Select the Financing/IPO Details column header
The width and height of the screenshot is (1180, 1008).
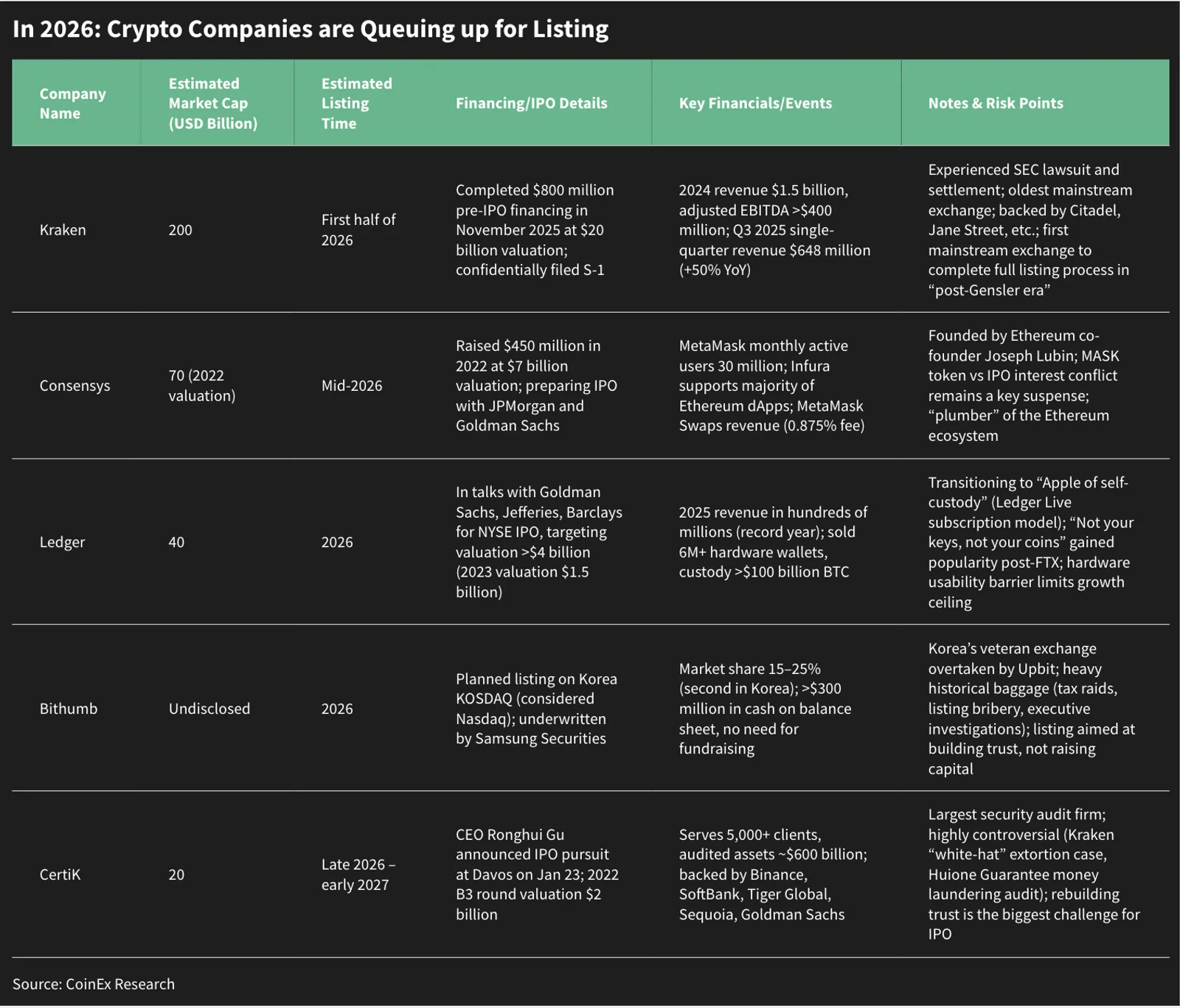tap(531, 104)
